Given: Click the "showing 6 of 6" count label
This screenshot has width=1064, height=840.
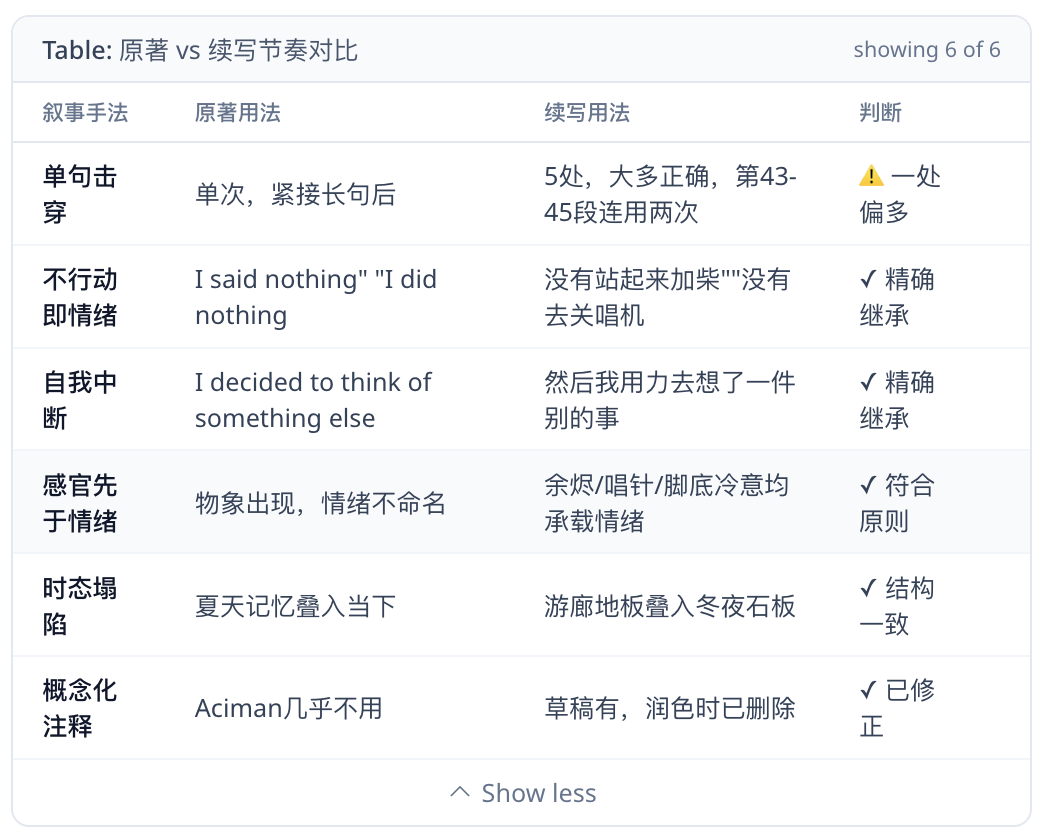Looking at the screenshot, I should 926,50.
